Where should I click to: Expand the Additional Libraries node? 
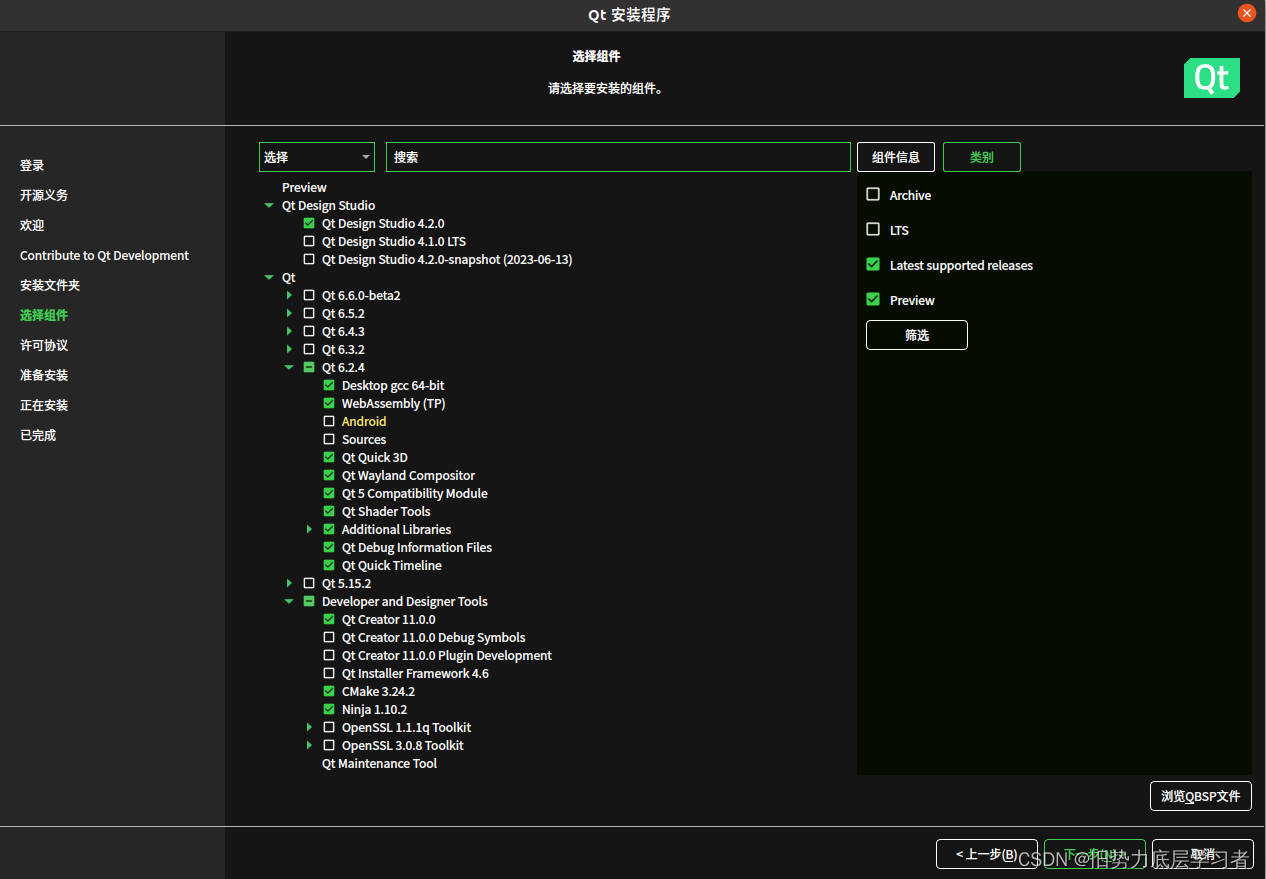pos(309,530)
